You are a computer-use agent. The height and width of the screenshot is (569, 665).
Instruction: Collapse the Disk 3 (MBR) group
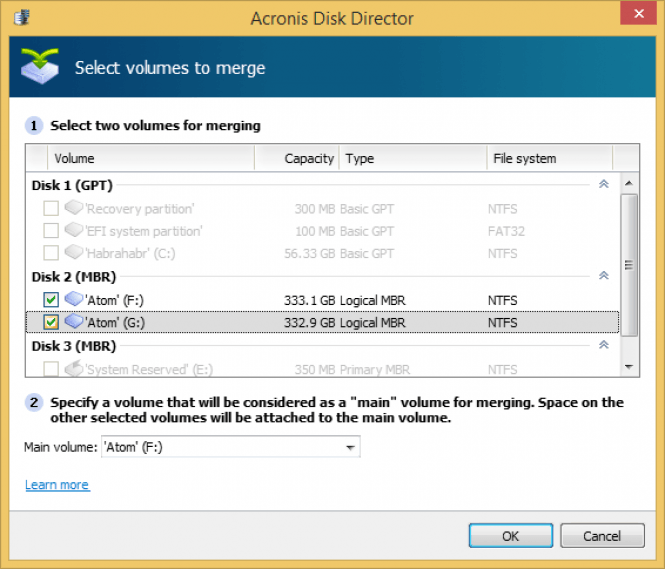604,345
